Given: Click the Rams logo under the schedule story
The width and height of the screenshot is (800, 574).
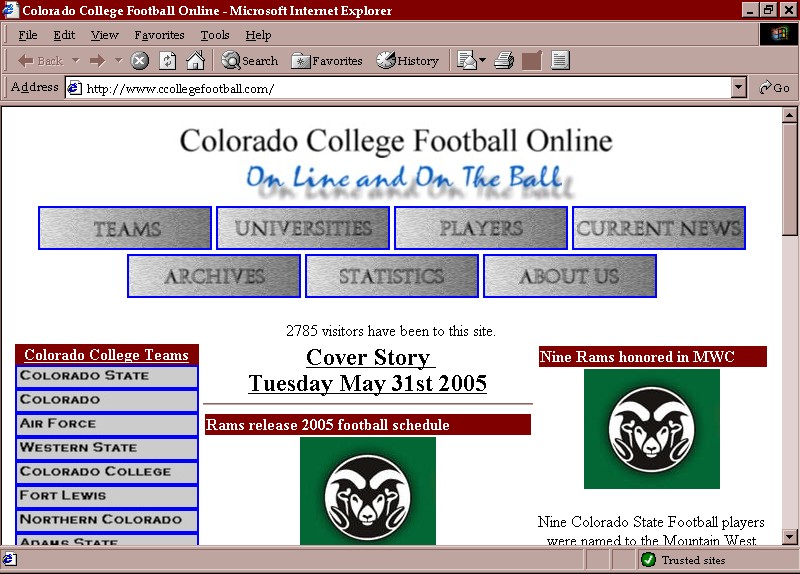Looking at the screenshot, I should 368,491.
